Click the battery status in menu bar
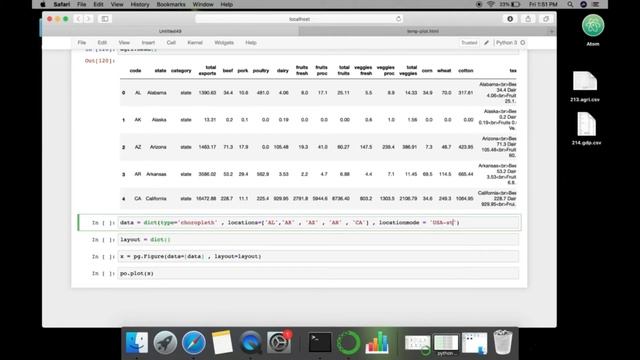Screen dimensions: 640x360 (x=510, y=4)
